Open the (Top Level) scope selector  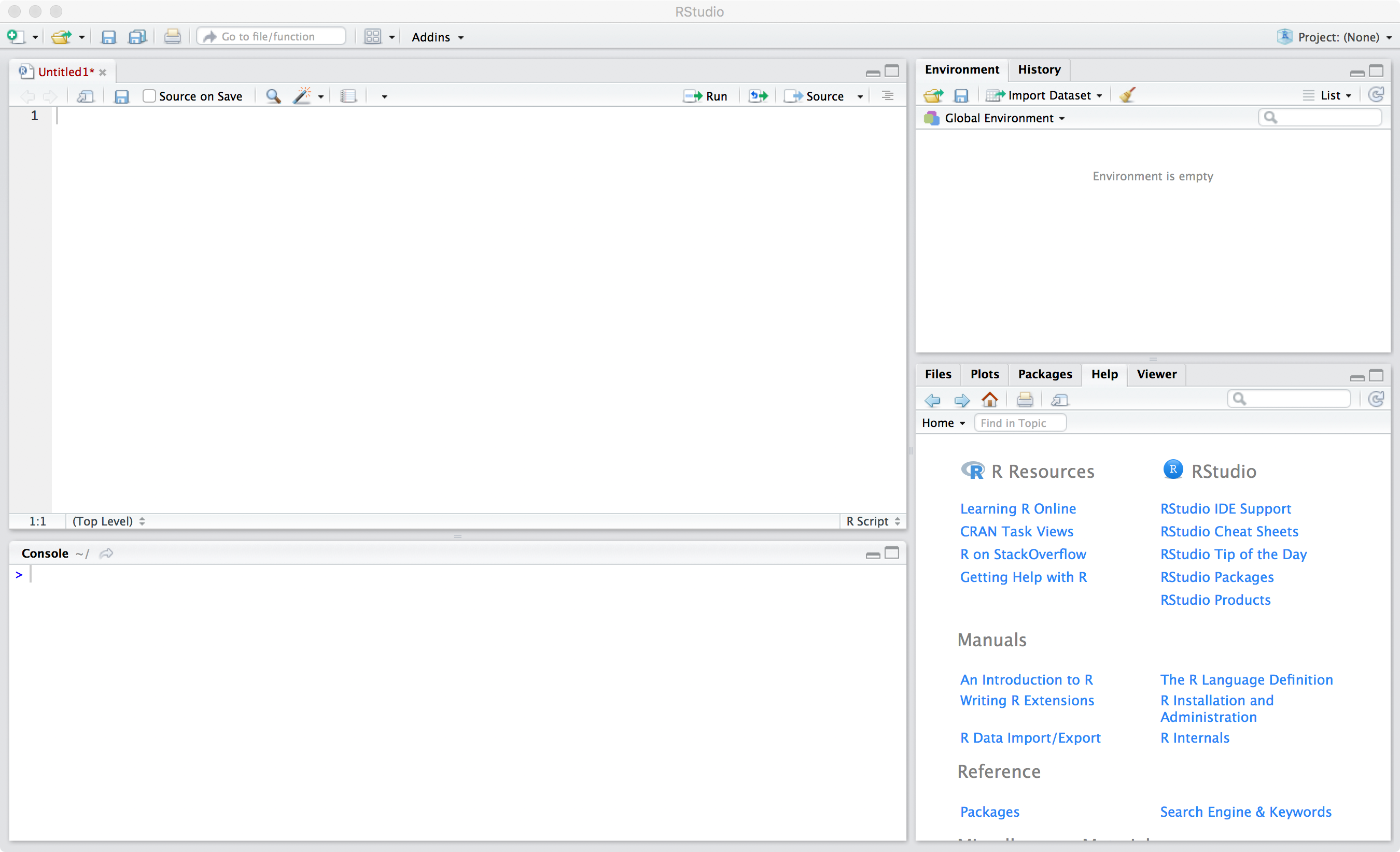108,521
